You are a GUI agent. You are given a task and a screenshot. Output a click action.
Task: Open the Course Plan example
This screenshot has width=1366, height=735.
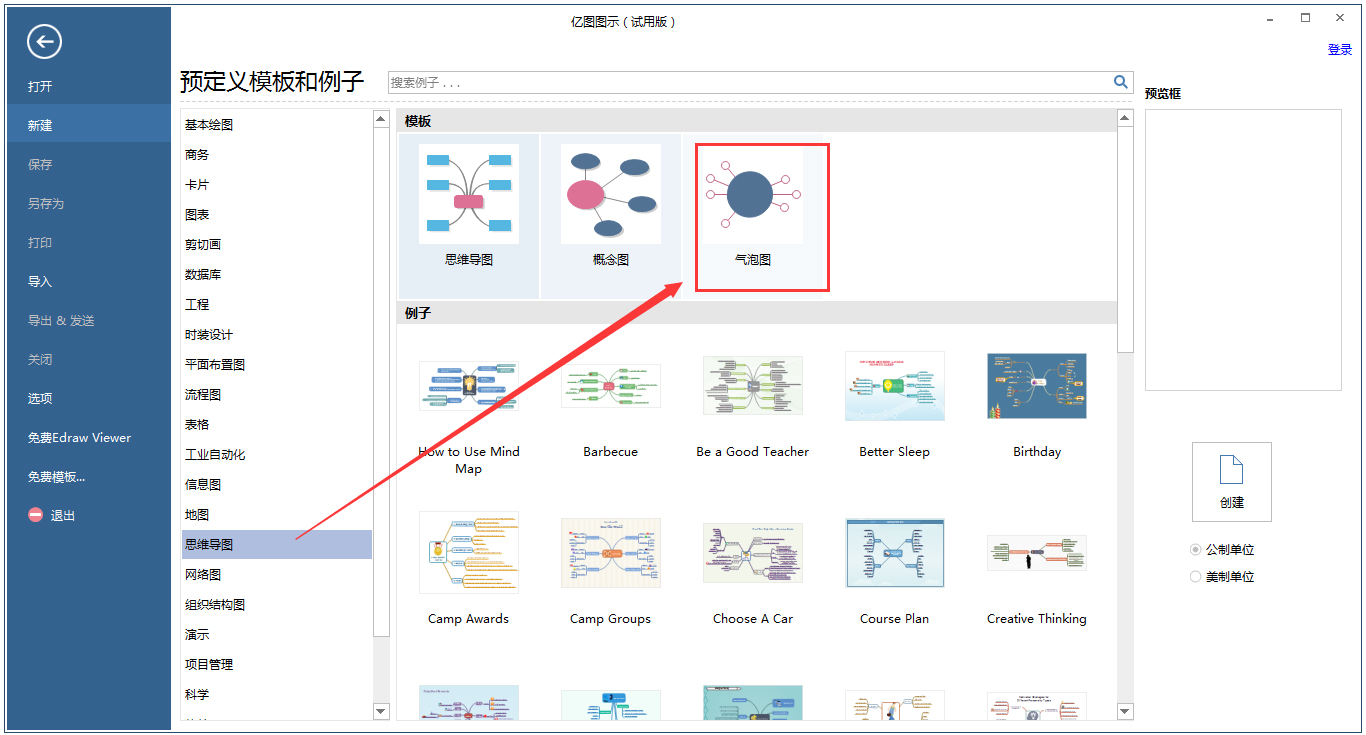pyautogui.click(x=895, y=553)
